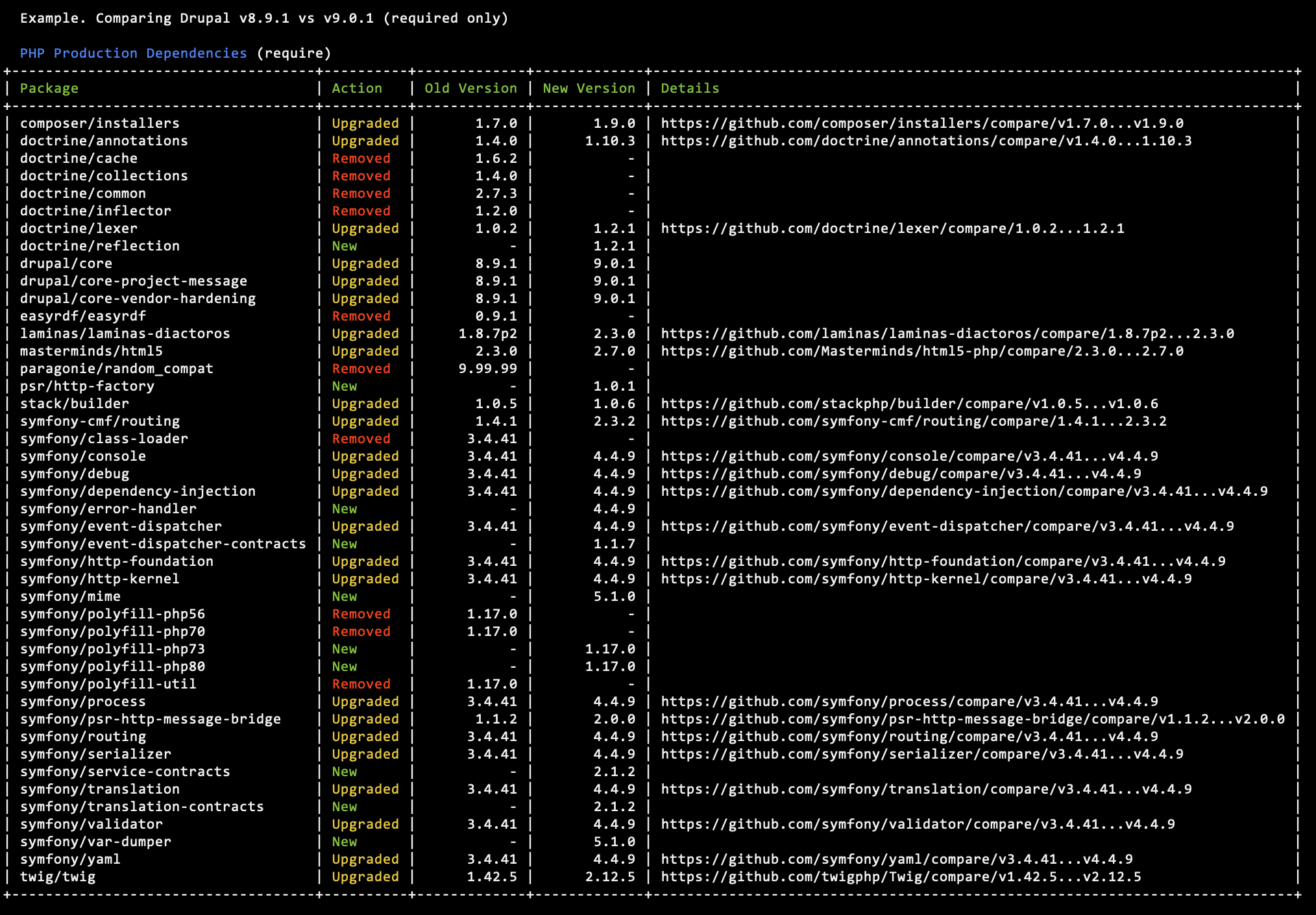
Task: Select the 'paragonie/random_compat' package name
Action: coord(117,369)
